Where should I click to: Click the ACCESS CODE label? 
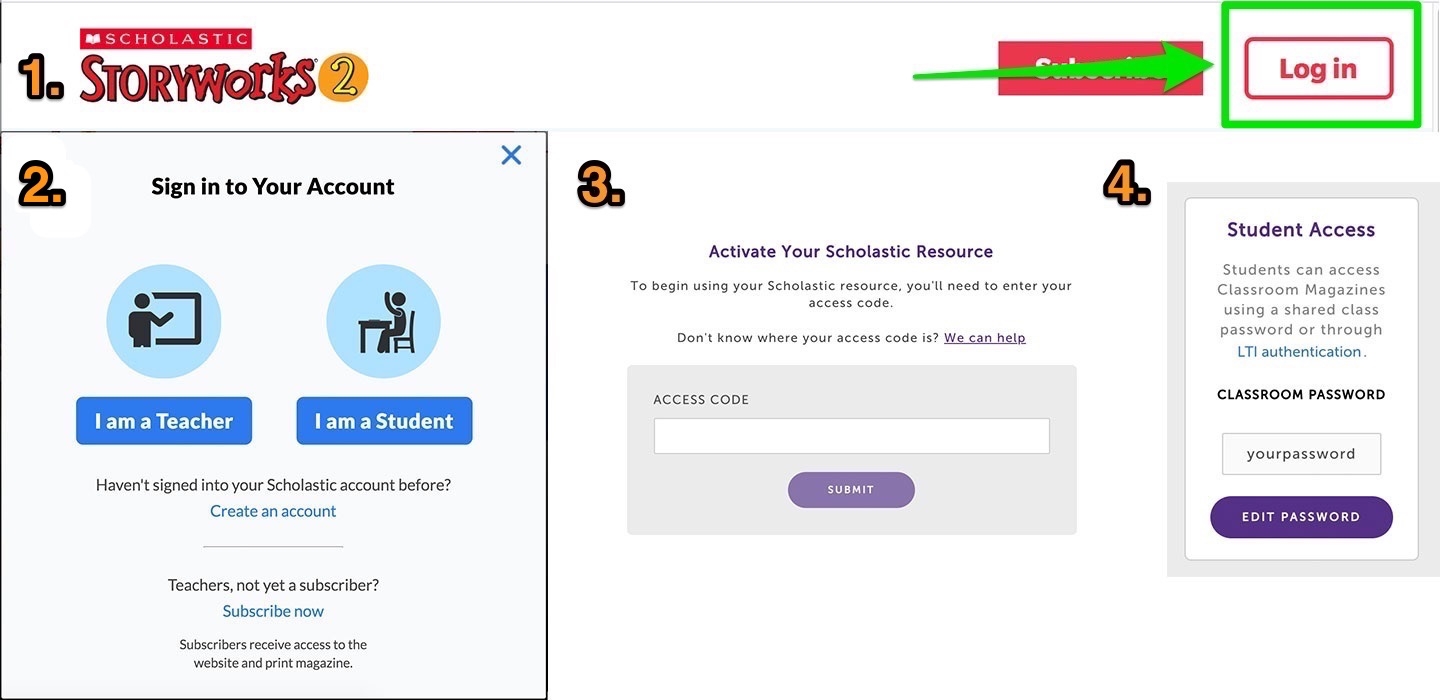click(x=701, y=400)
